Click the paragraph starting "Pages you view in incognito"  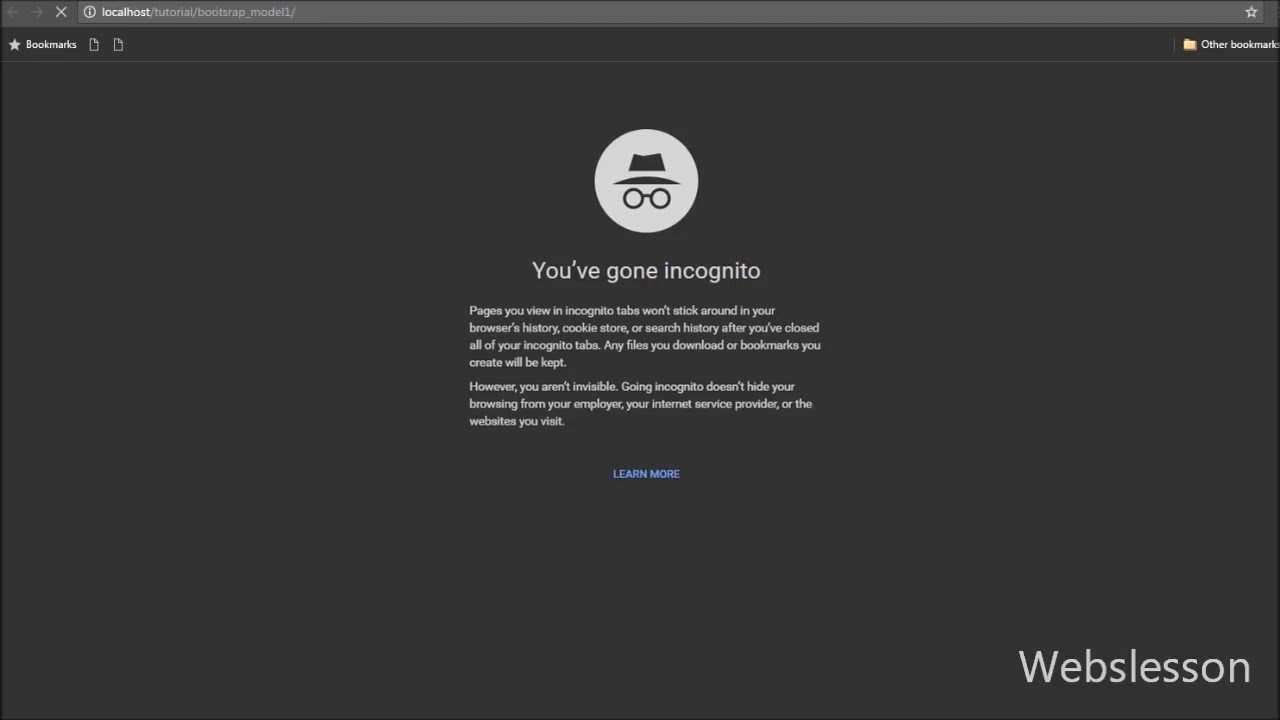tap(645, 336)
